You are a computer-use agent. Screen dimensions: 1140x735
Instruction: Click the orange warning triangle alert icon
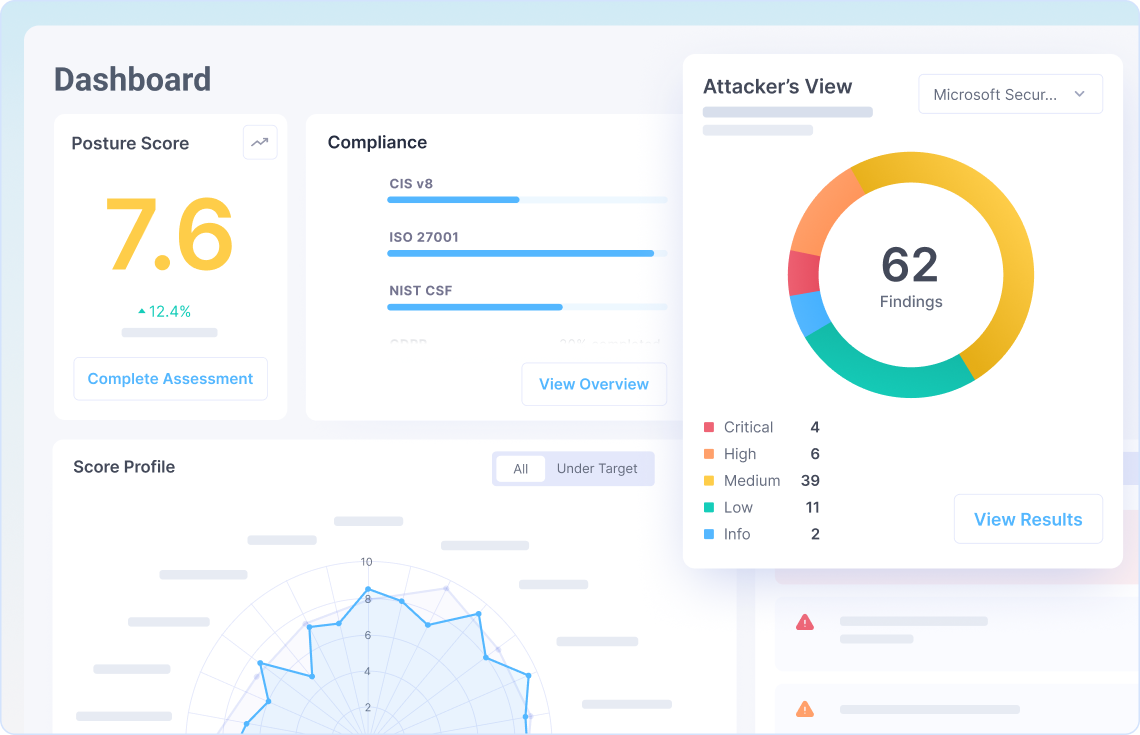click(x=804, y=709)
